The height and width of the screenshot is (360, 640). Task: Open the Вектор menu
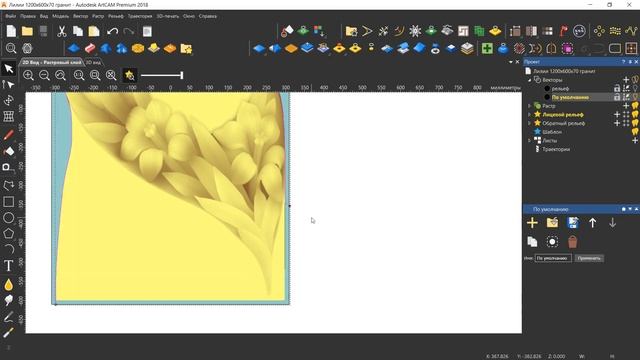80,16
